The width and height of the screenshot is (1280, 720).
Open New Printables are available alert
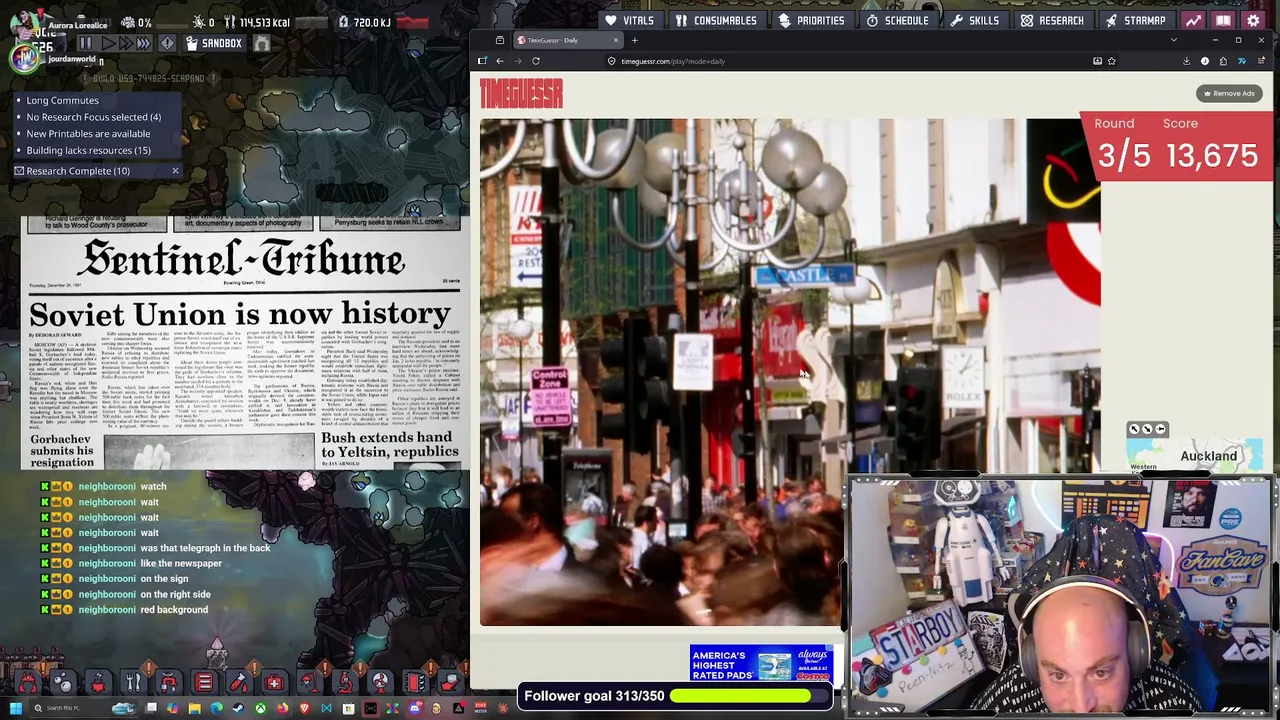coord(88,133)
